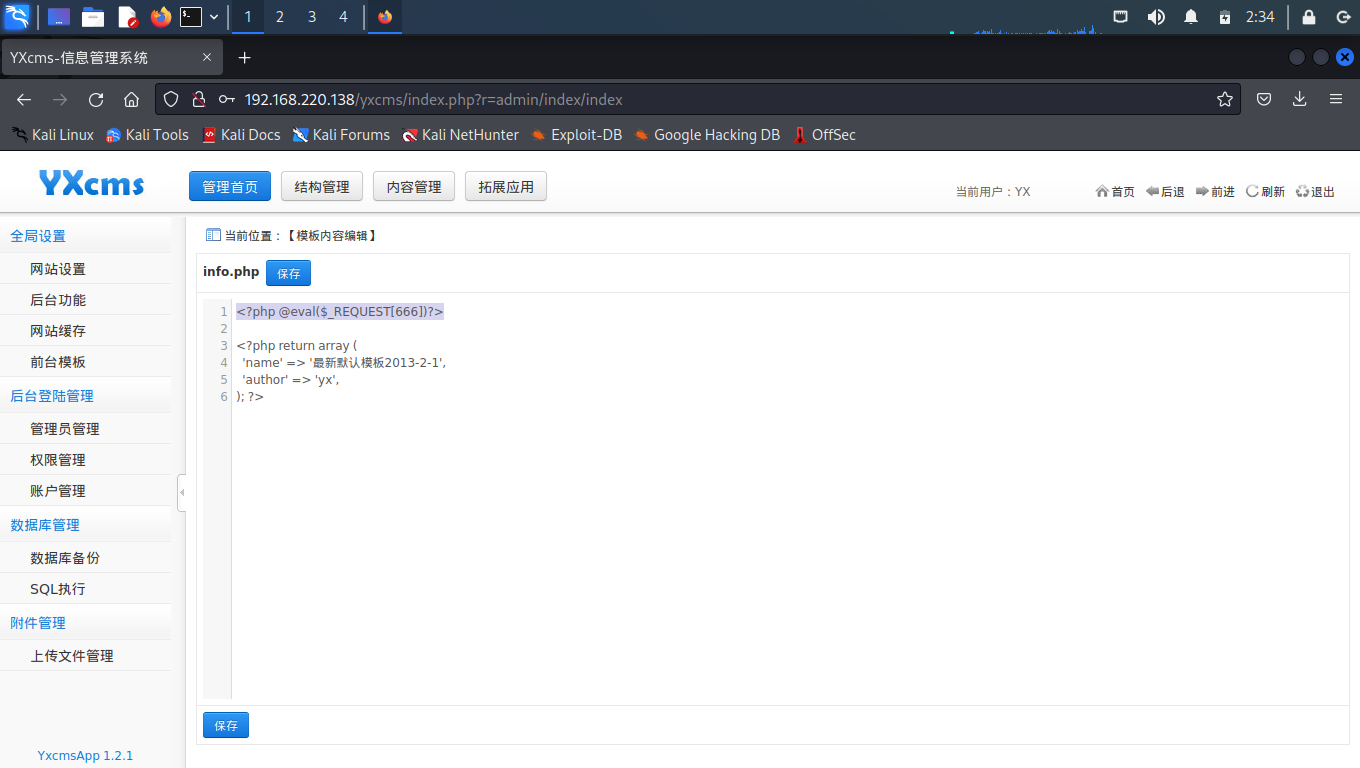
Task: Expand the terminal launcher dropdown arrow
Action: click(x=214, y=17)
